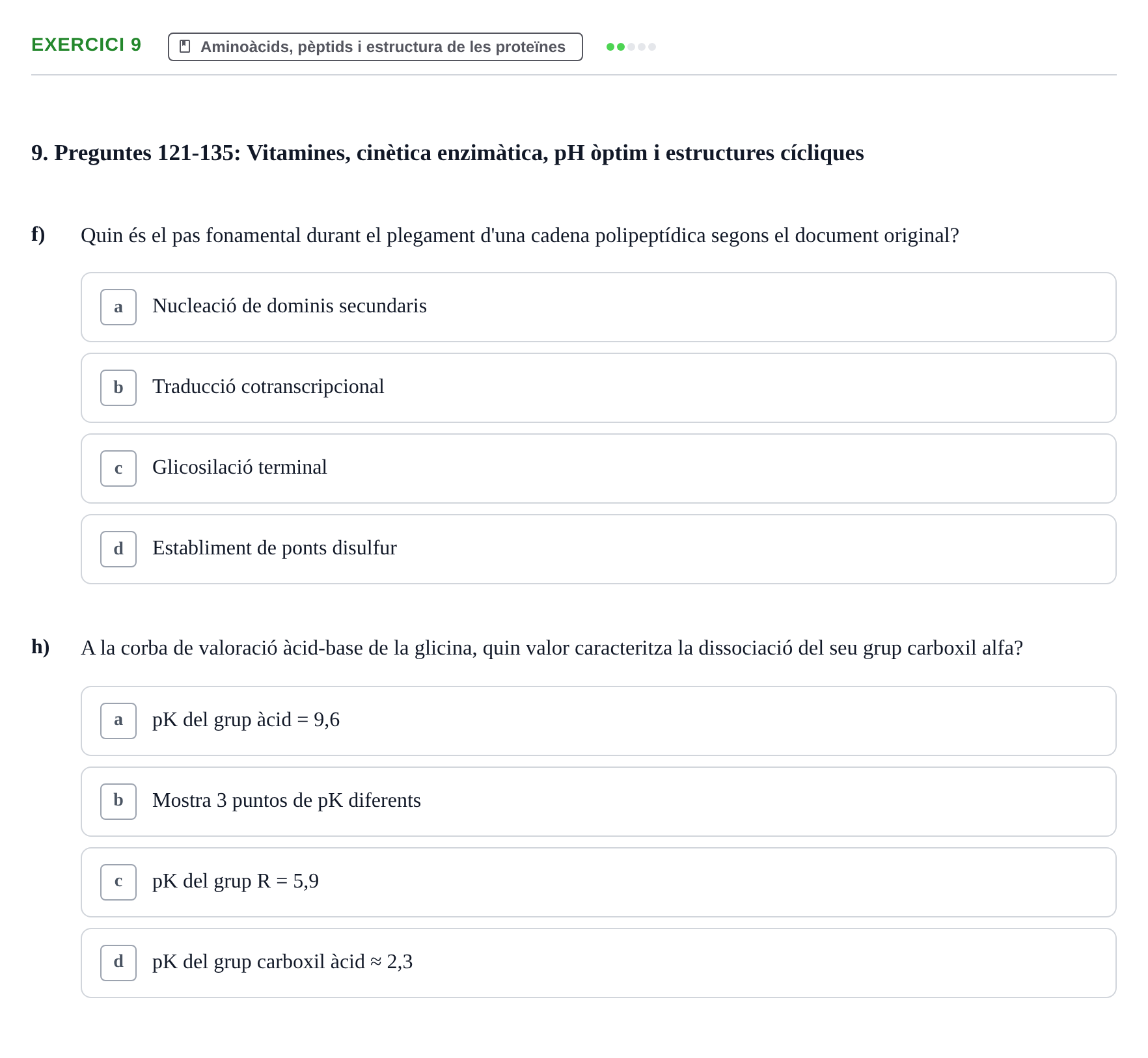The width and height of the screenshot is (1148, 1058).
Task: Click the Preguntes 121-135 section title
Action: click(448, 153)
